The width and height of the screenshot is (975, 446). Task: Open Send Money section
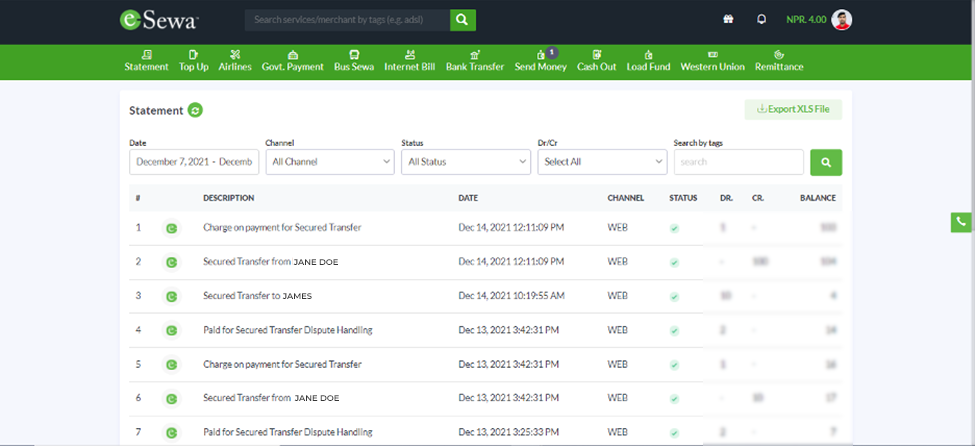click(540, 60)
